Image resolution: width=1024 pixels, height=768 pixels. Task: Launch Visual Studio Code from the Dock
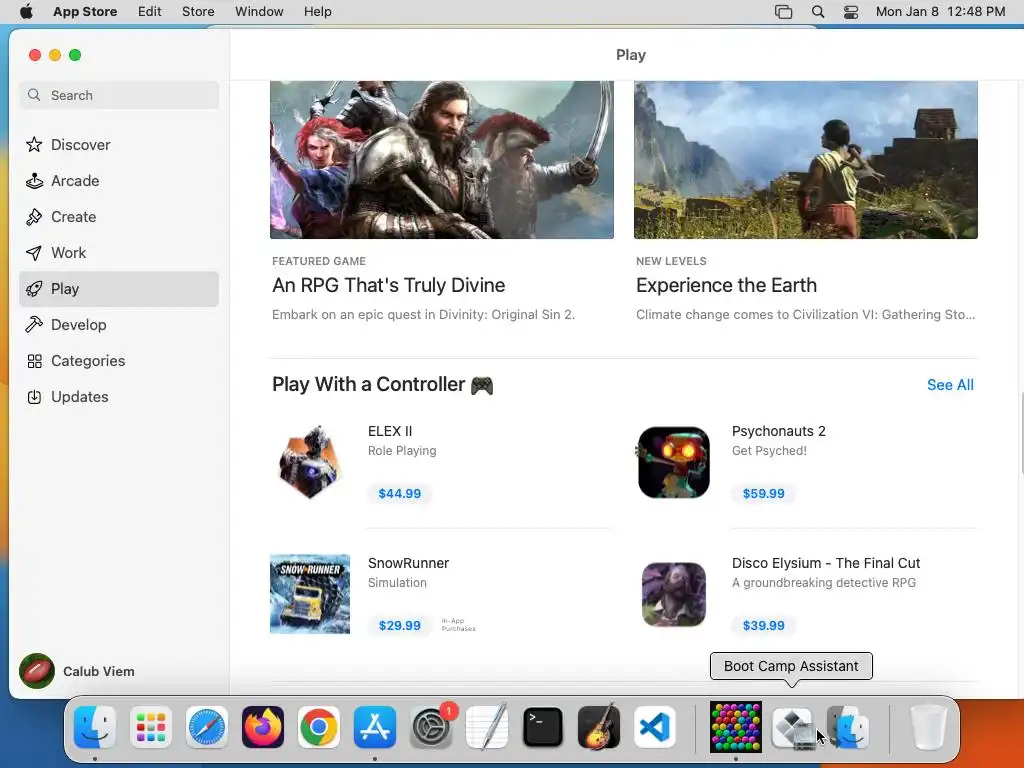point(655,727)
